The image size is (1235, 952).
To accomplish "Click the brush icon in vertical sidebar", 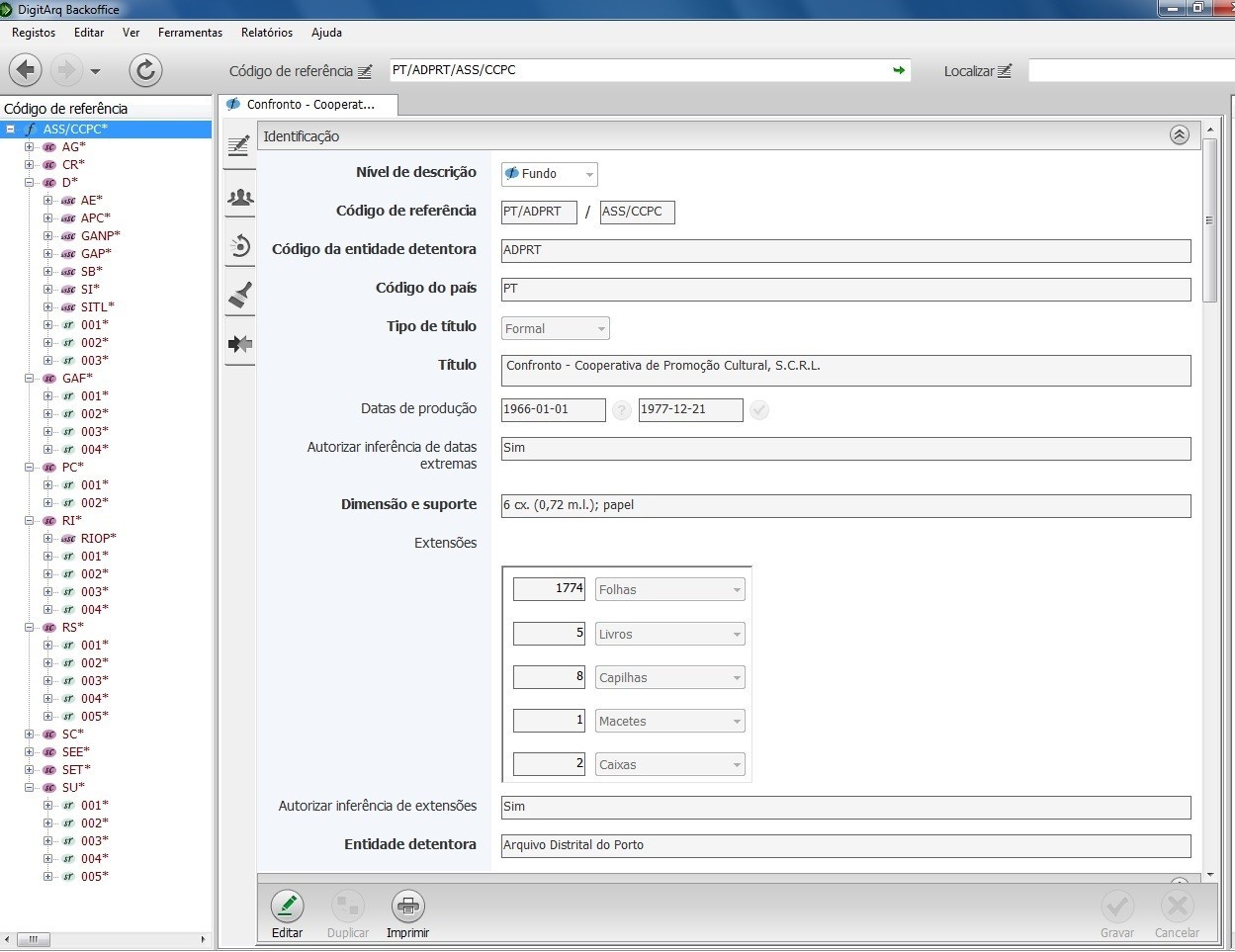I will (239, 294).
